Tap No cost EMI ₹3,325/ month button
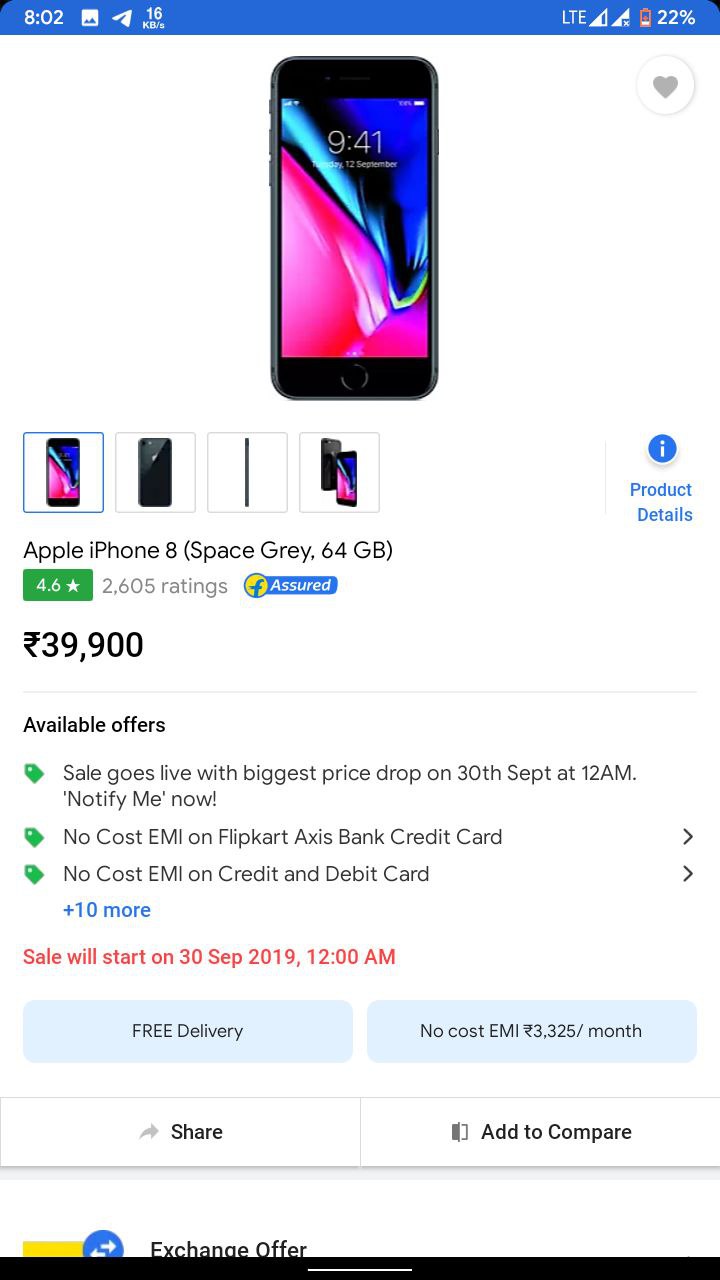 point(532,1031)
